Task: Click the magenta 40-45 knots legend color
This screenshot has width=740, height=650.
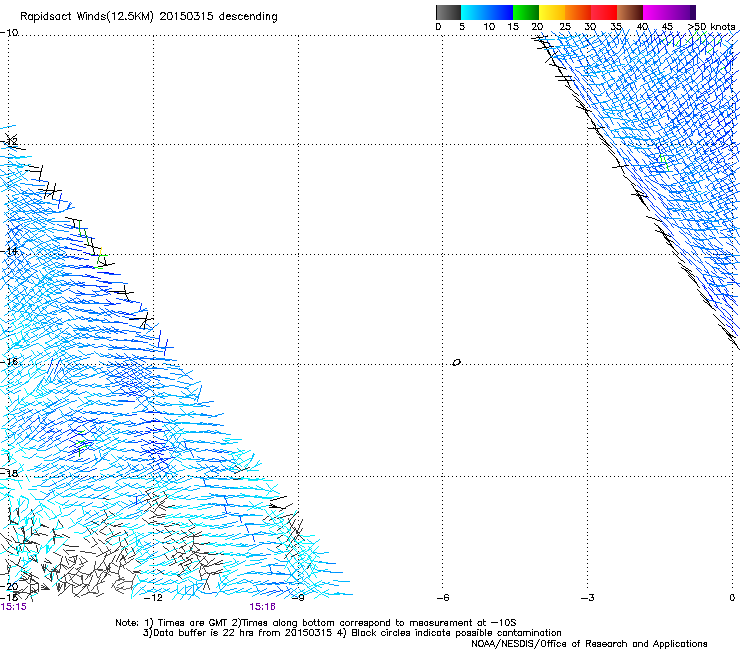Action: tap(656, 12)
